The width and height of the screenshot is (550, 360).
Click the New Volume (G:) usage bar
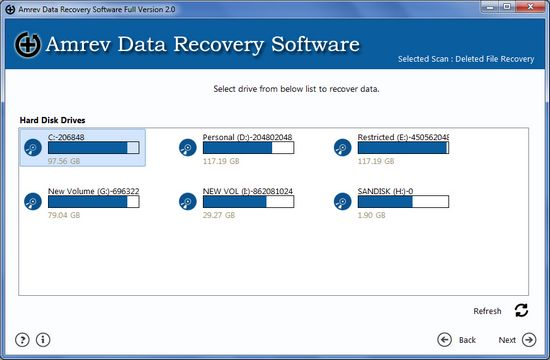pyautogui.click(x=94, y=202)
